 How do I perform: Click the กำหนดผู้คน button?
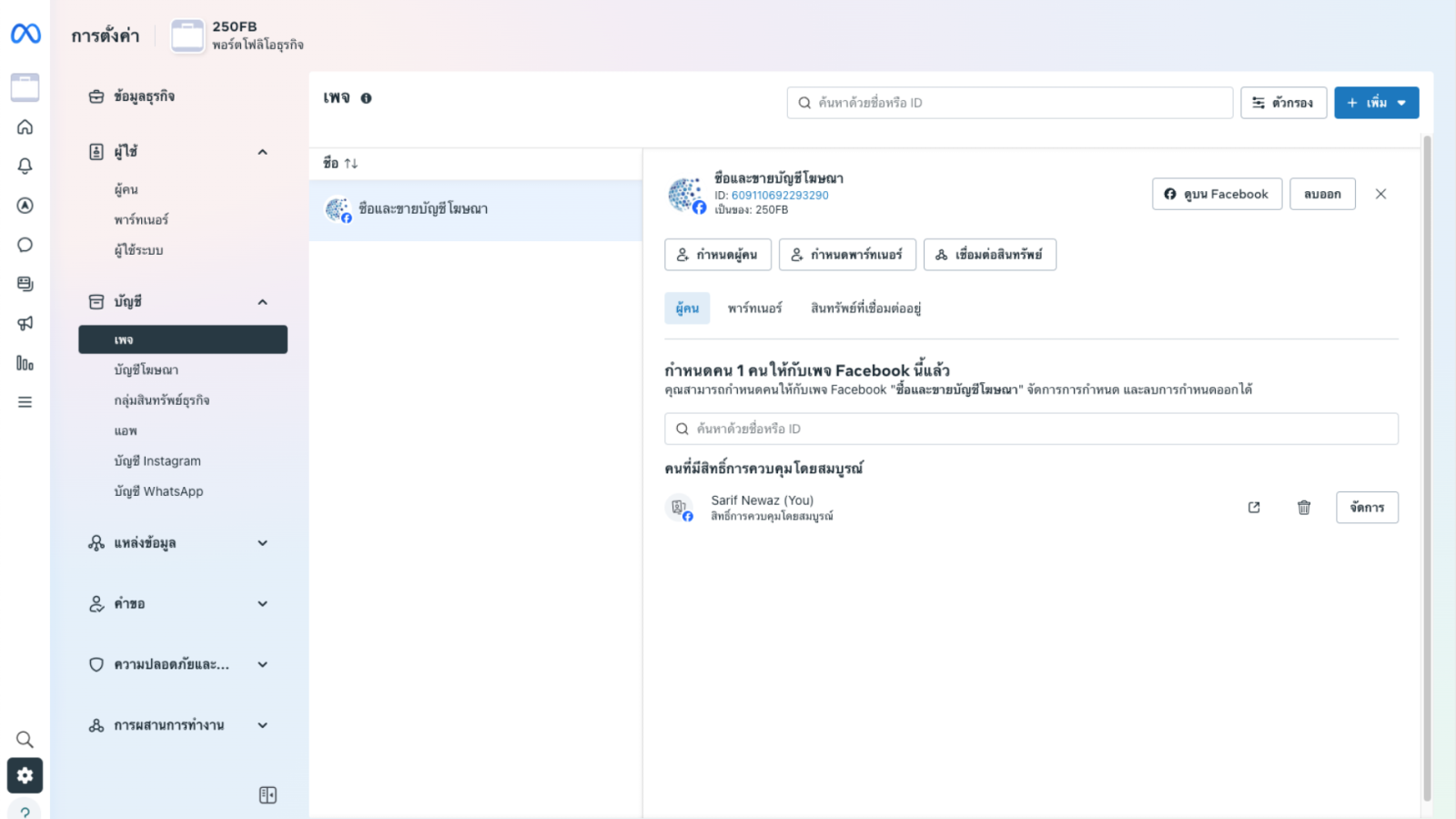click(718, 255)
